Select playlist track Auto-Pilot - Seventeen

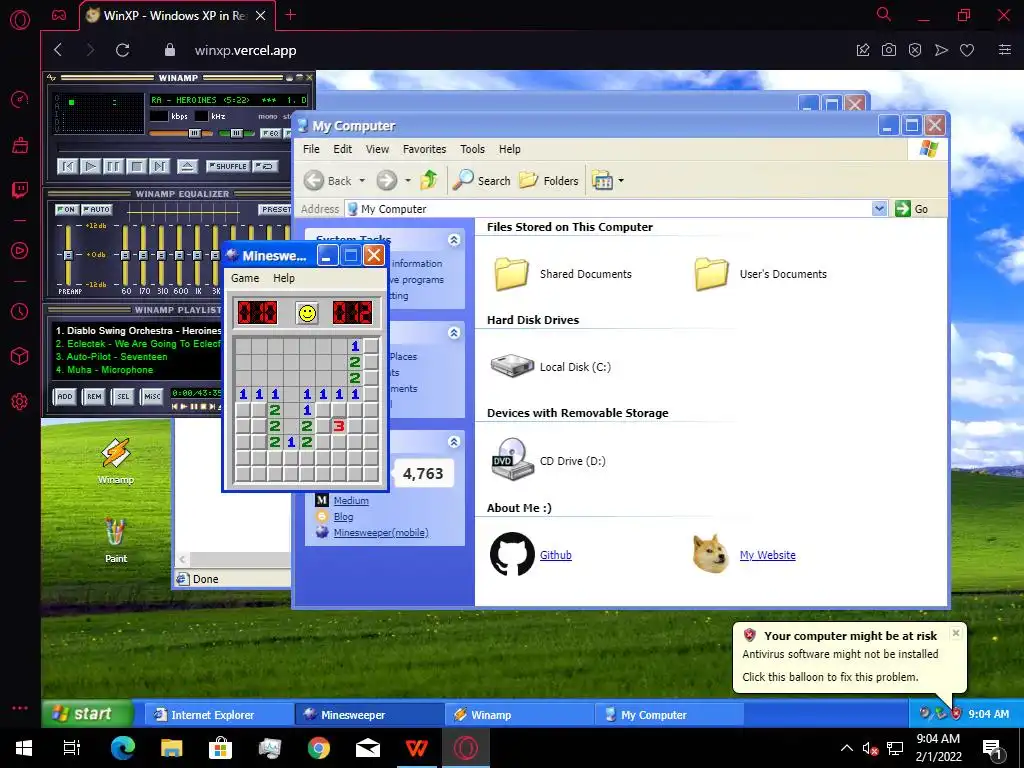point(112,357)
